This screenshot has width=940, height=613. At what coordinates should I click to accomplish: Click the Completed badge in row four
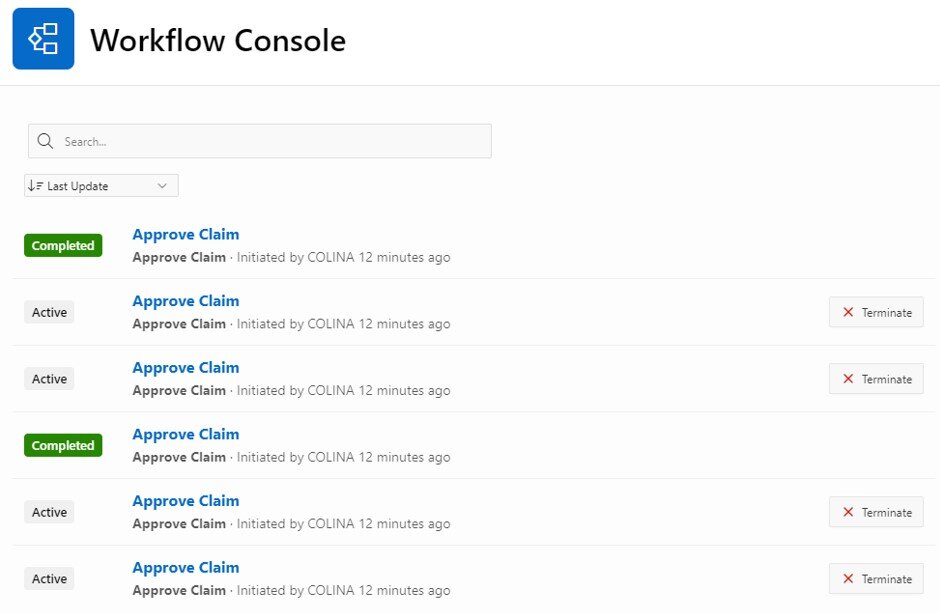point(63,444)
